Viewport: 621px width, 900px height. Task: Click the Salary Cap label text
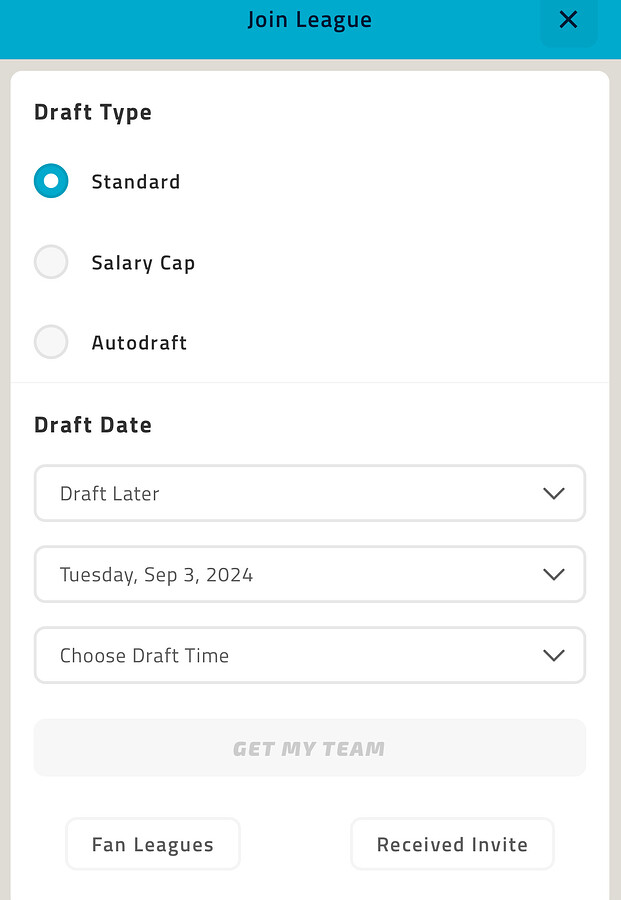click(143, 263)
